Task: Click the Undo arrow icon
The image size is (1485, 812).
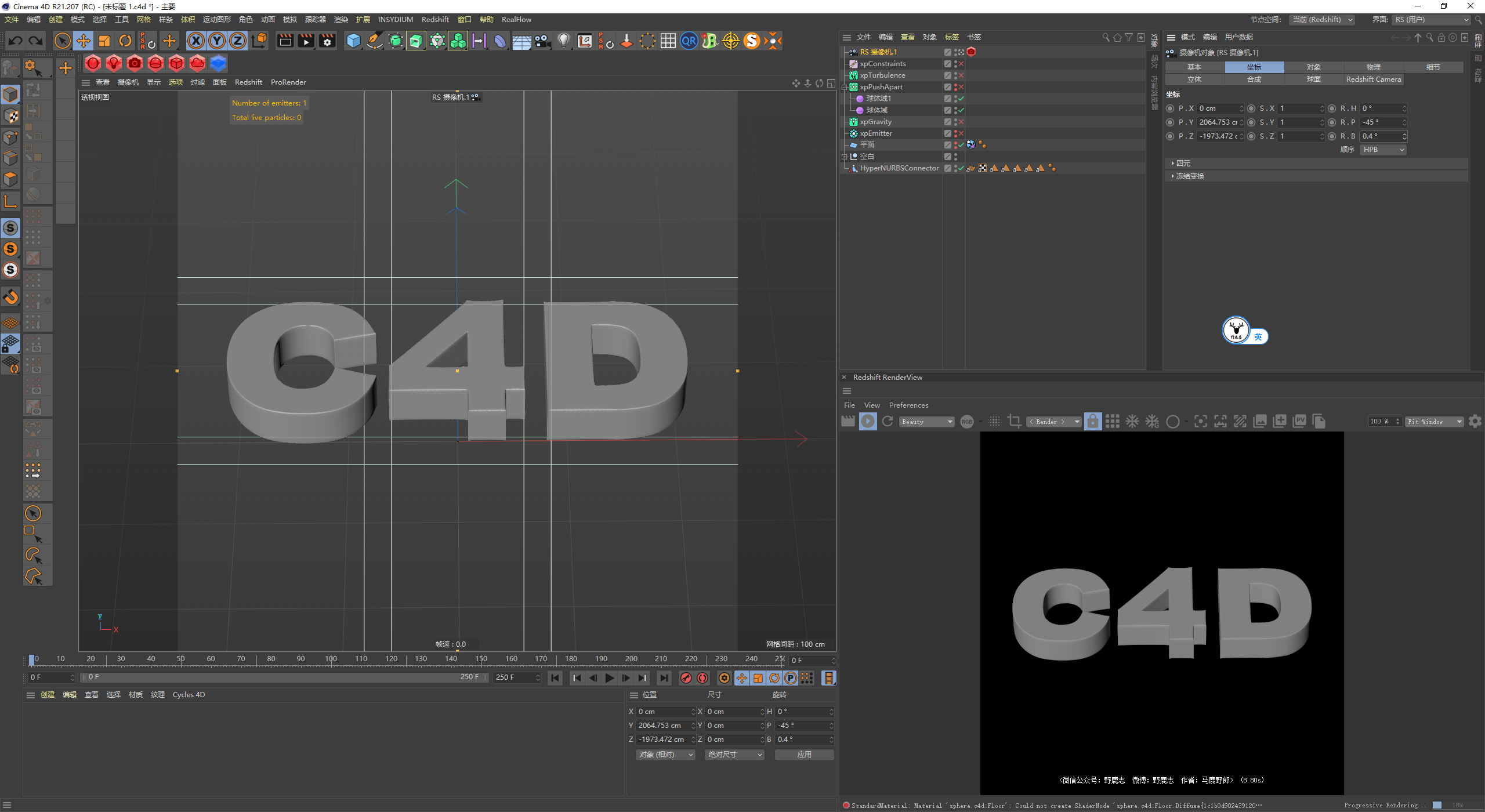Action: [16, 41]
